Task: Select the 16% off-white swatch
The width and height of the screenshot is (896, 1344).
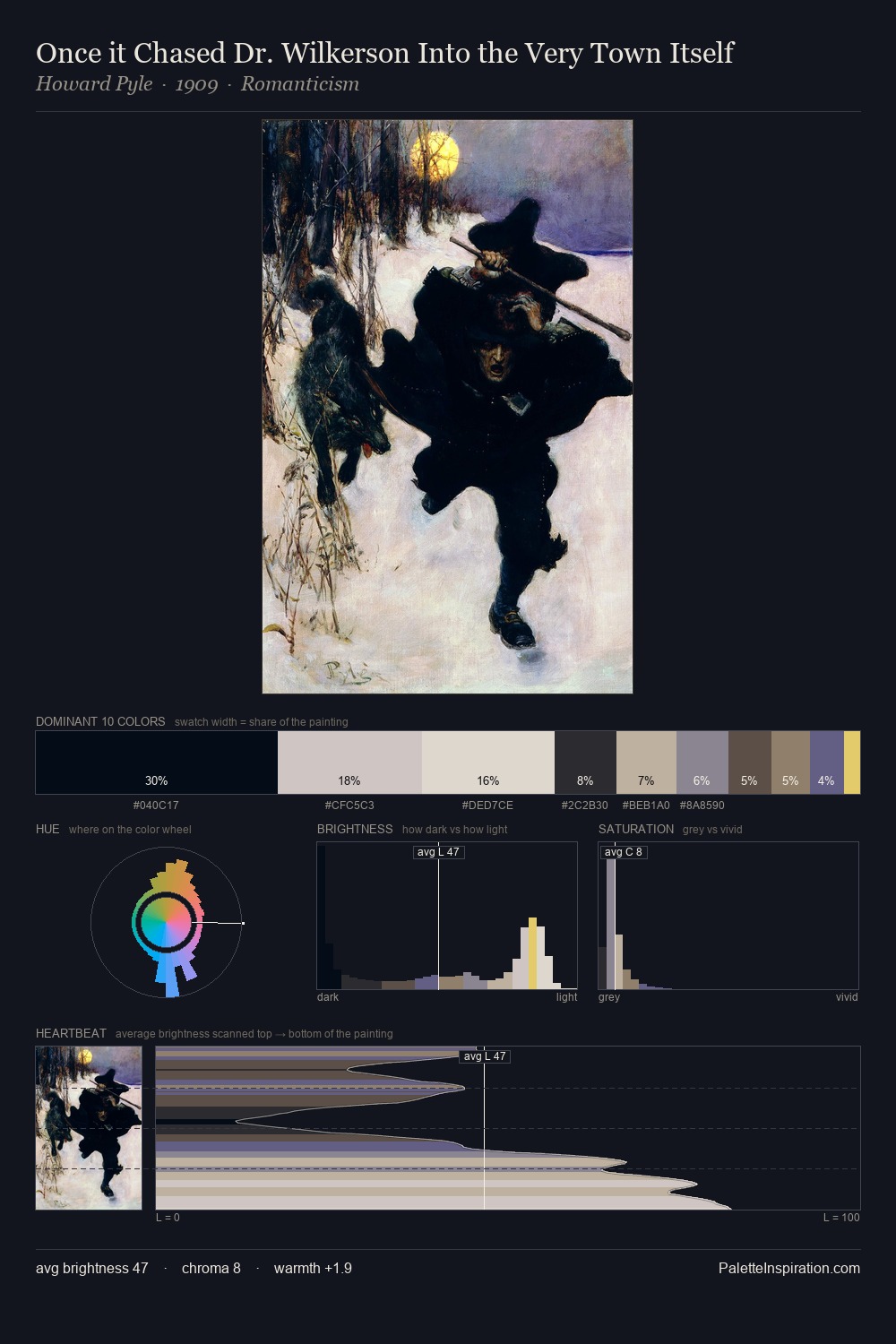Action: [x=488, y=762]
